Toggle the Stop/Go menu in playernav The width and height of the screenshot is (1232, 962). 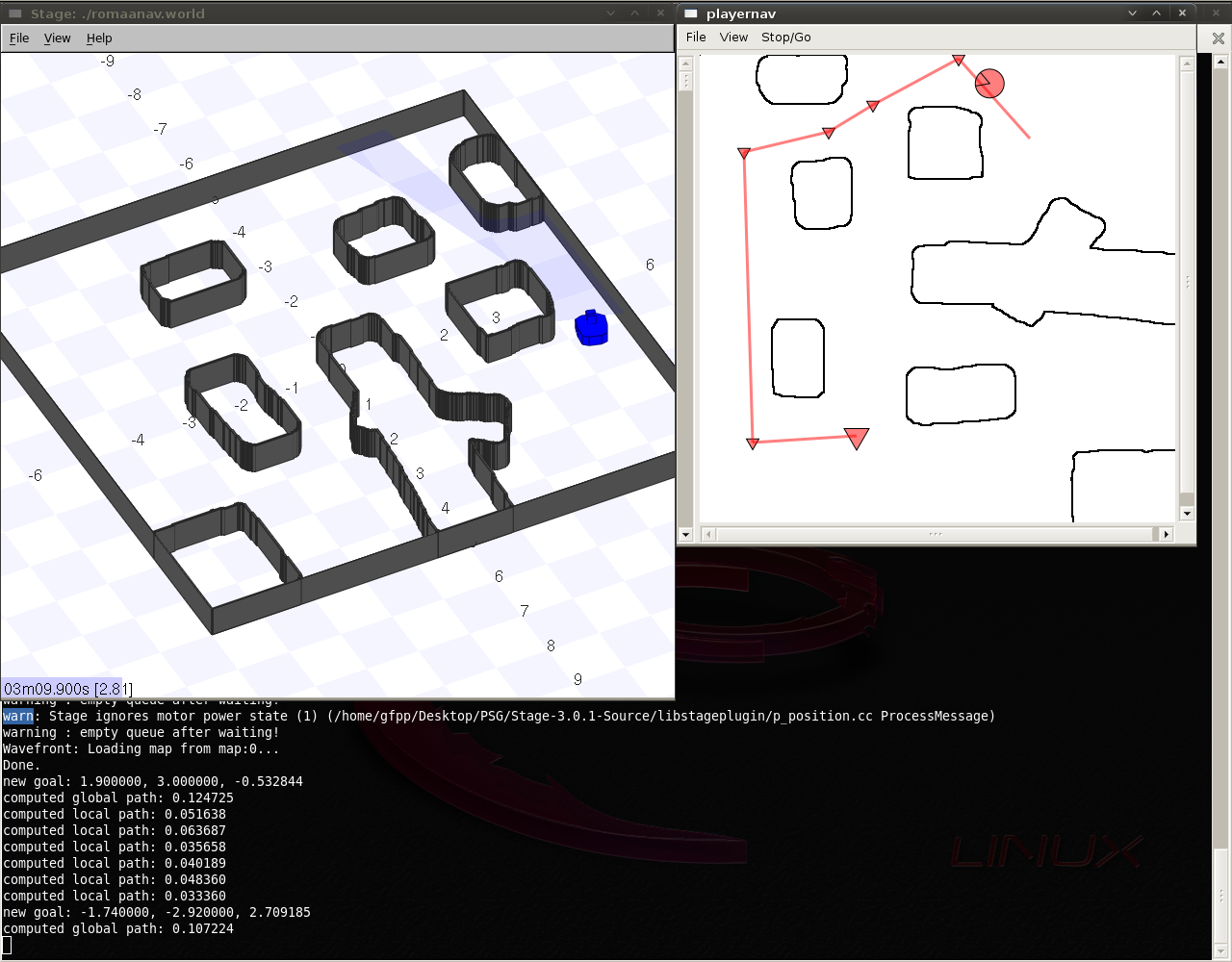click(x=785, y=38)
